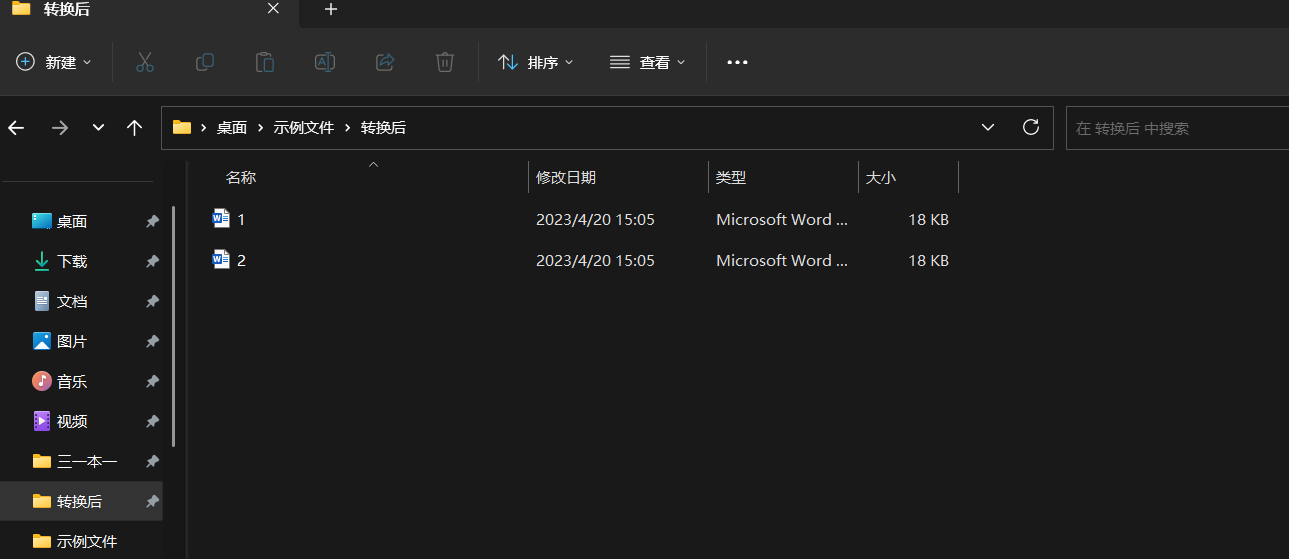Click the Share icon in toolbar
The image size is (1289, 559).
(385, 62)
